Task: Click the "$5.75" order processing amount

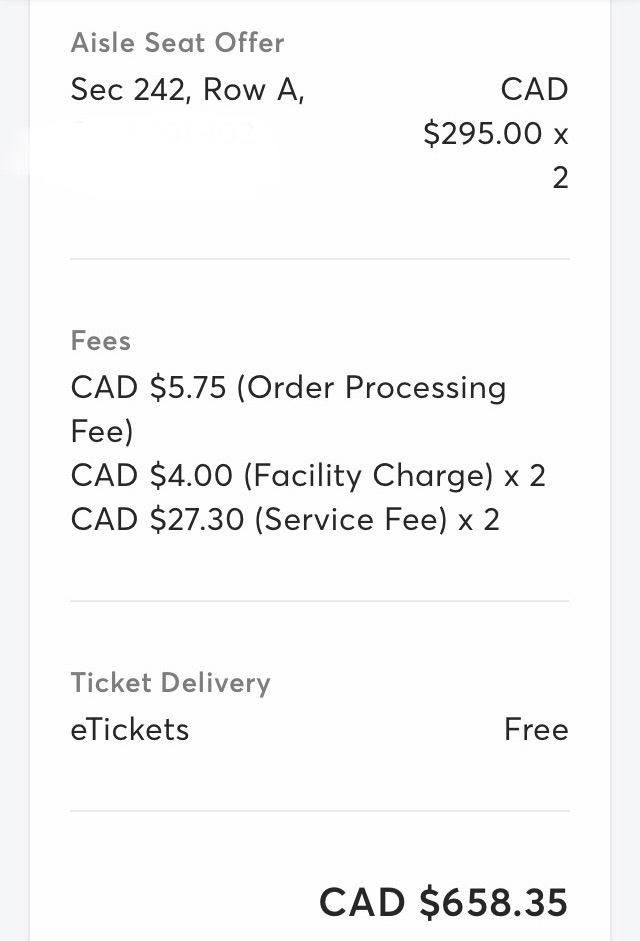Action: (188, 388)
